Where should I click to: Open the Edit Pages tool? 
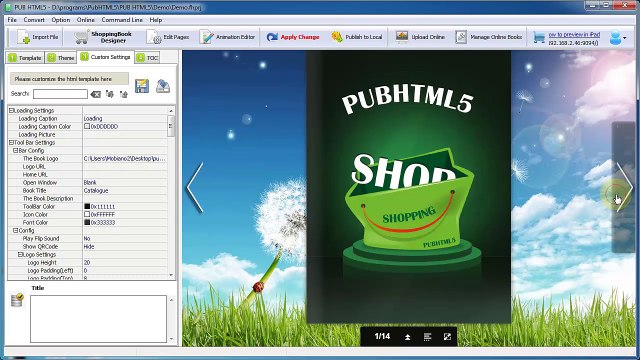168,37
